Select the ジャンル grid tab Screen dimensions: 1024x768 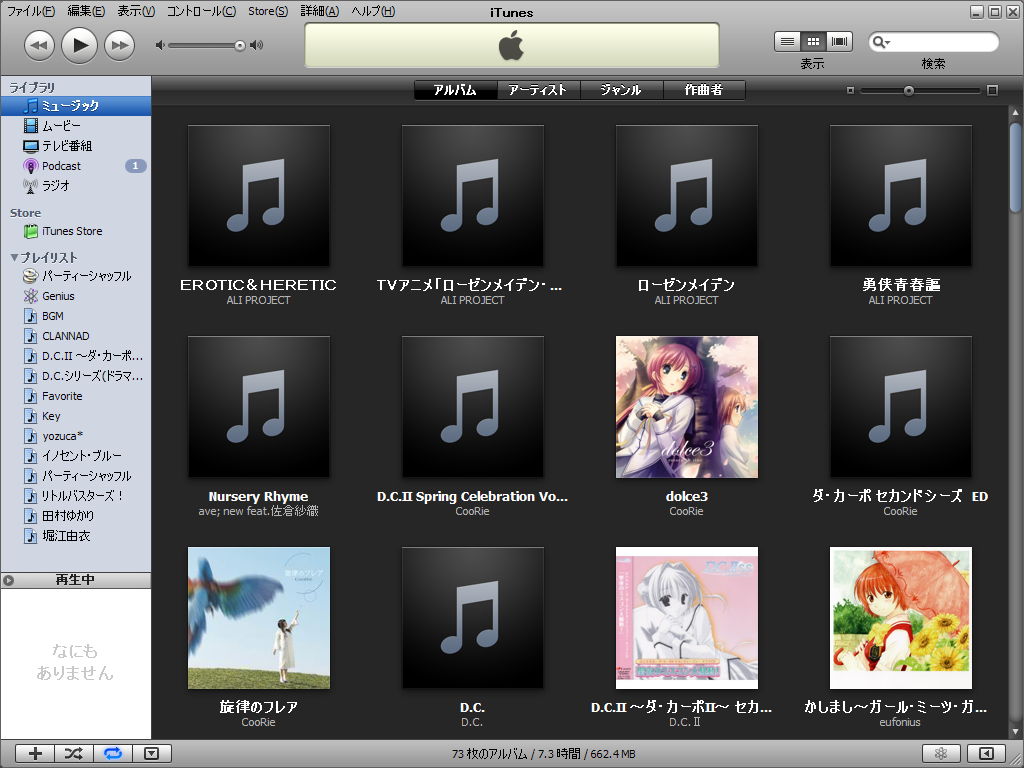click(622, 90)
